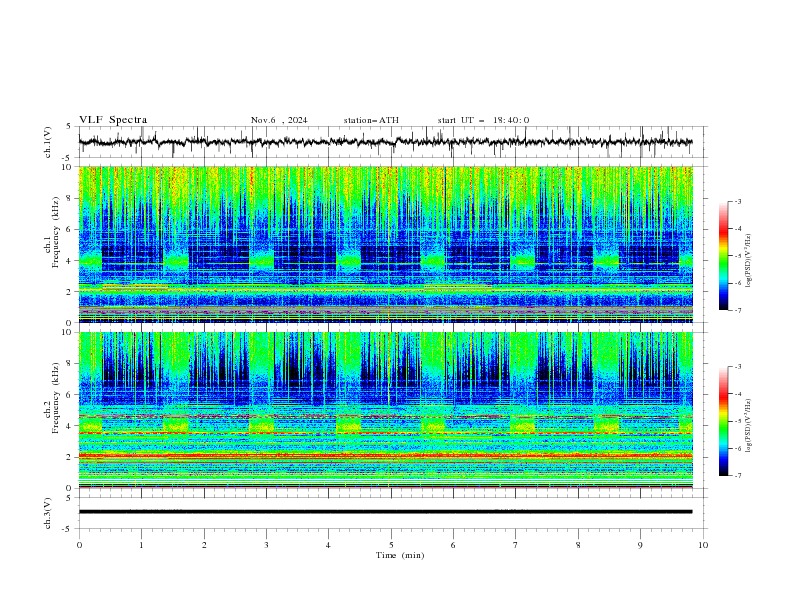Image resolution: width=792 pixels, height=612 pixels.
Task: Click the ch.3(V) flat black trace
Action: click(385, 512)
